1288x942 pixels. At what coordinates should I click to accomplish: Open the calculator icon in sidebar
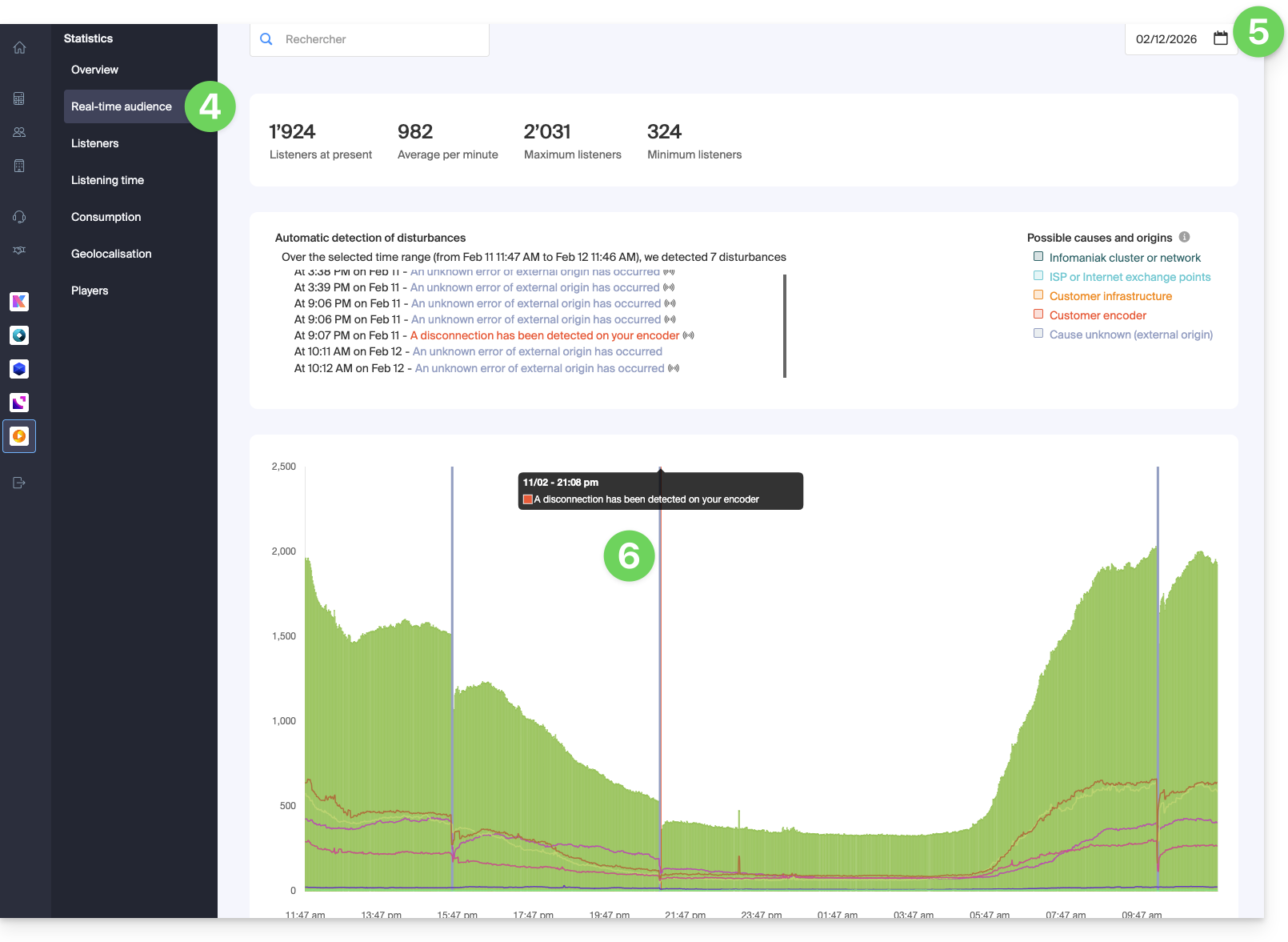pos(19,98)
